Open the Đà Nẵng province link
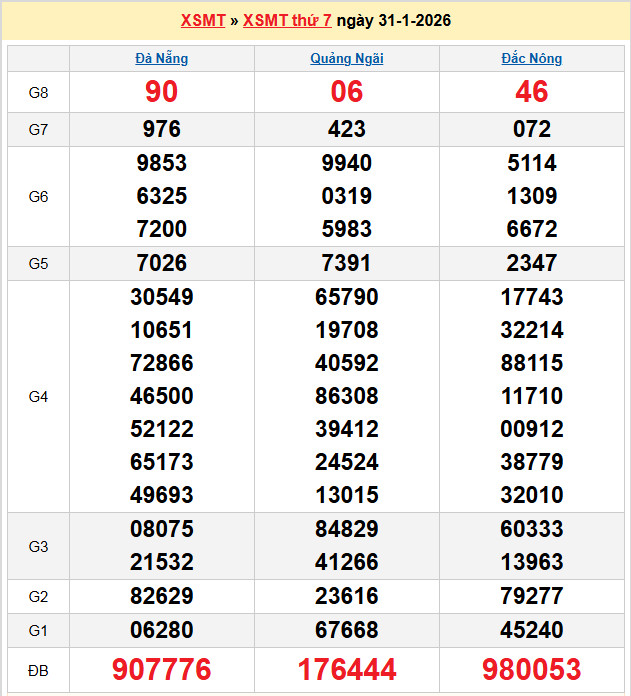Screen dimensions: 631x696 [161, 58]
